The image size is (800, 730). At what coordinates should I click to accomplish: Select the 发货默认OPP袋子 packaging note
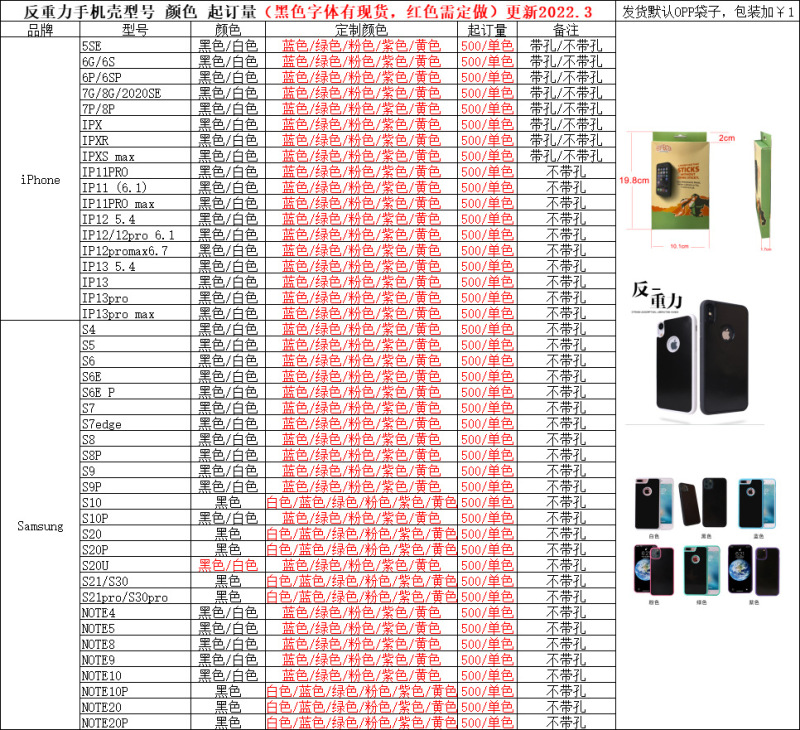(708, 11)
